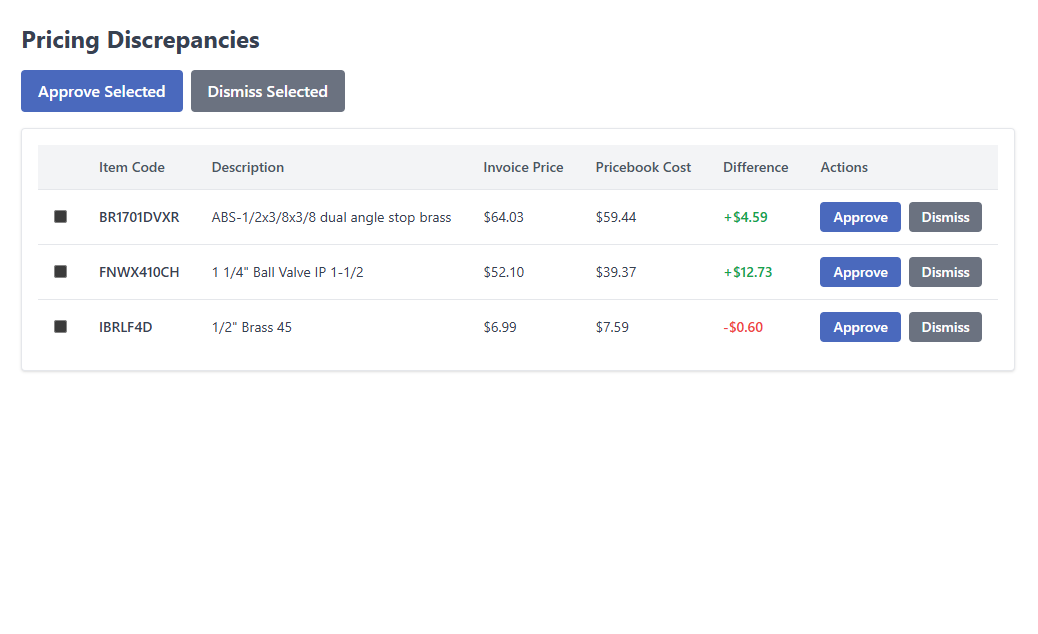Click the Pricebook Cost column header
Viewport: 1038px width, 634px height.
pyautogui.click(x=643, y=167)
